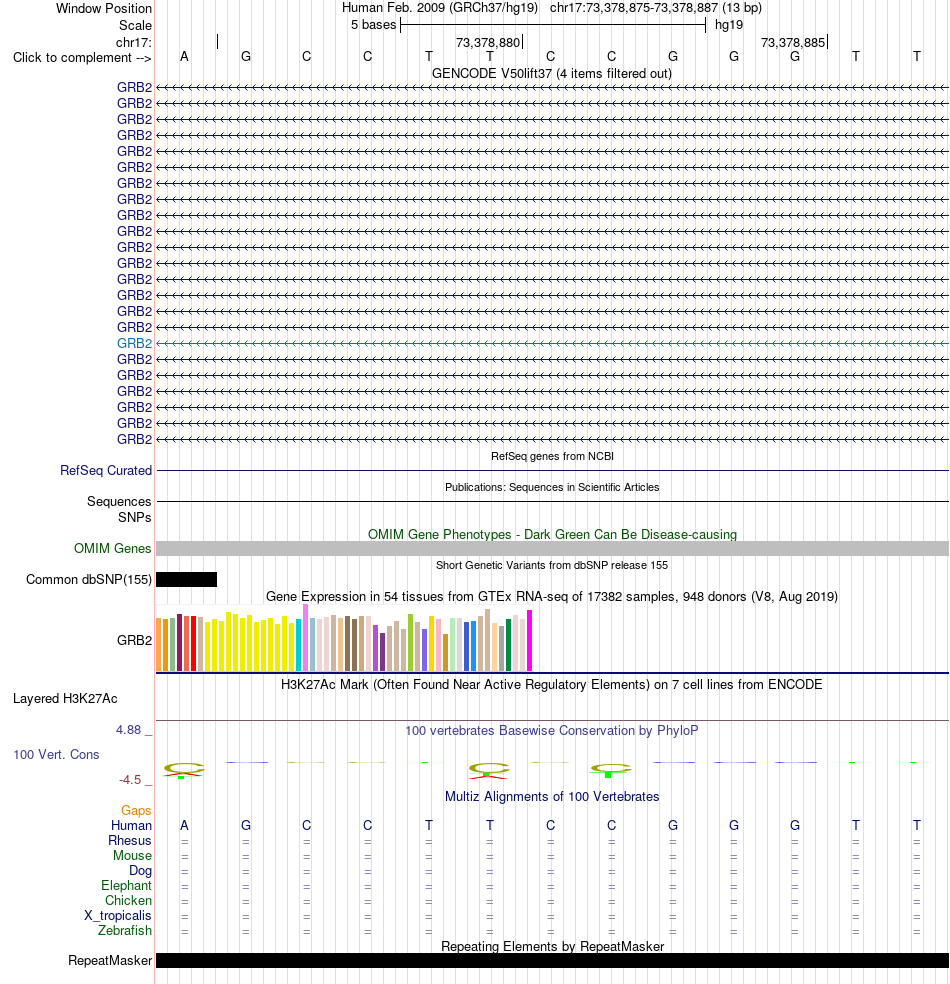The width and height of the screenshot is (950, 984).
Task: Open "OMIM Gene Phenotypes" track title
Action: (x=552, y=535)
